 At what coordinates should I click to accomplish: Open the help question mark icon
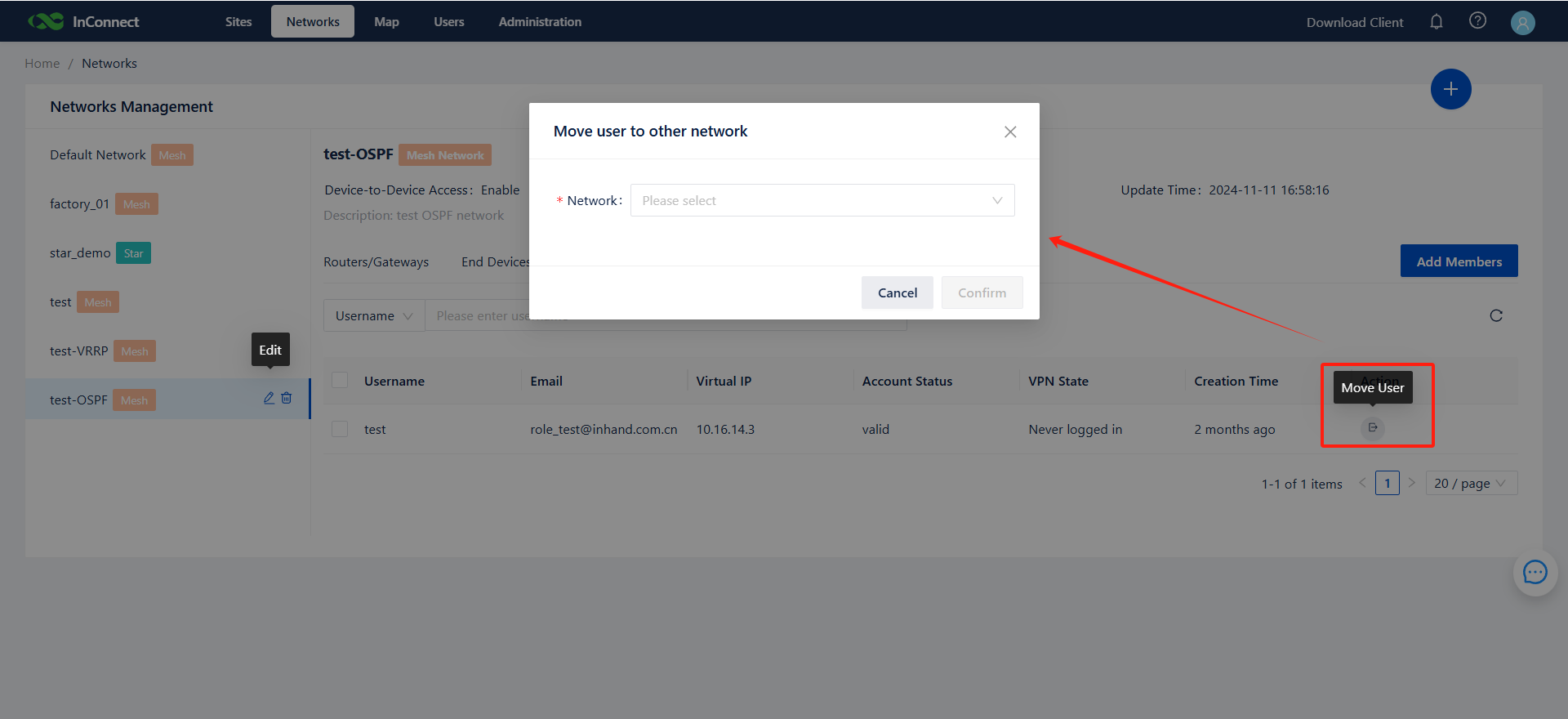click(x=1477, y=21)
